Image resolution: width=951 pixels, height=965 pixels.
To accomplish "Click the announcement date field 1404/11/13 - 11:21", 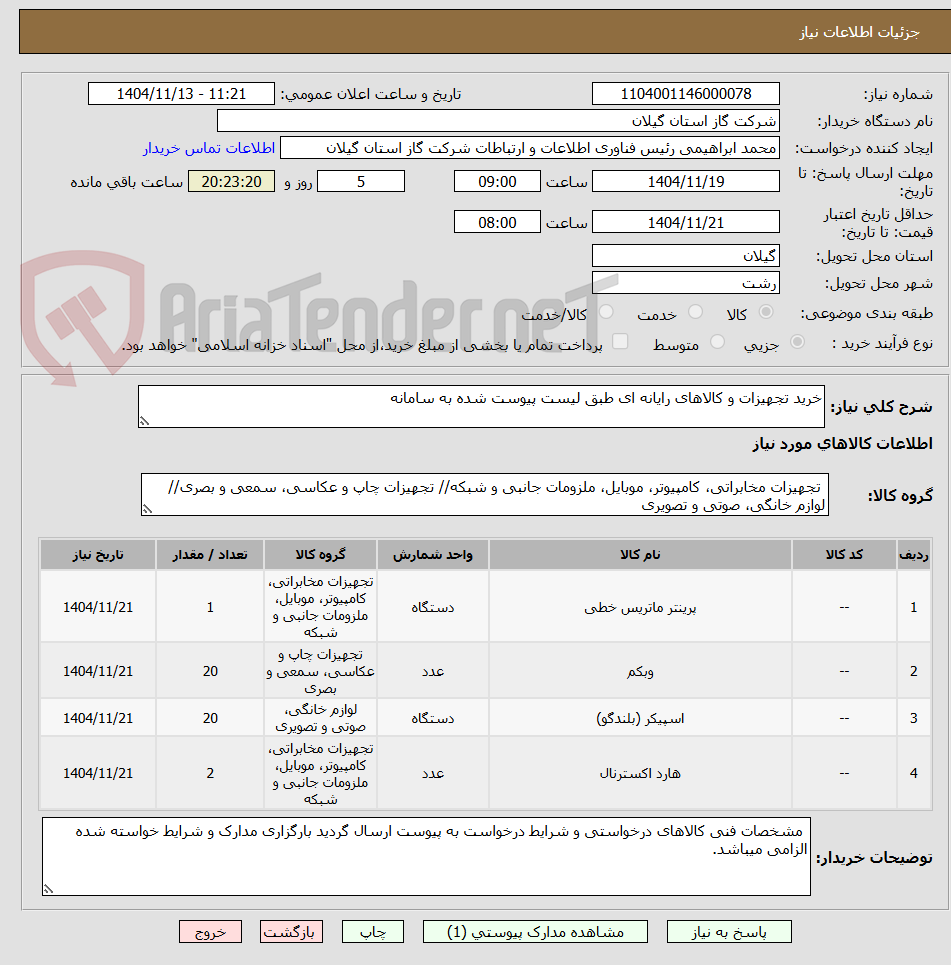I will (x=182, y=94).
